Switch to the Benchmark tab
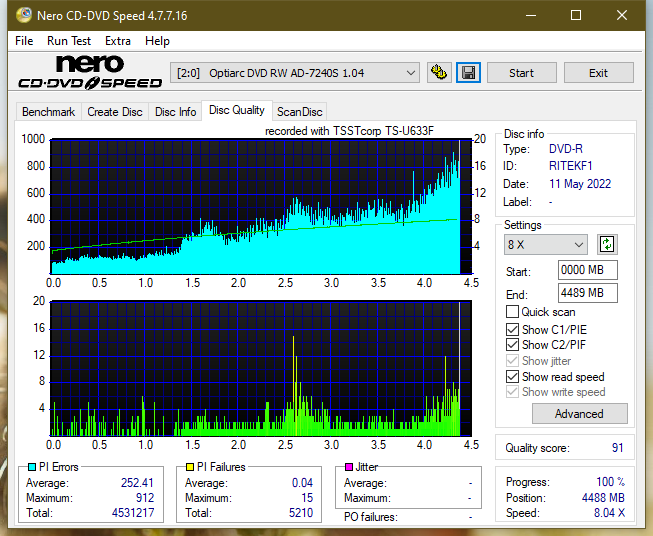This screenshot has width=653, height=536. click(49, 112)
